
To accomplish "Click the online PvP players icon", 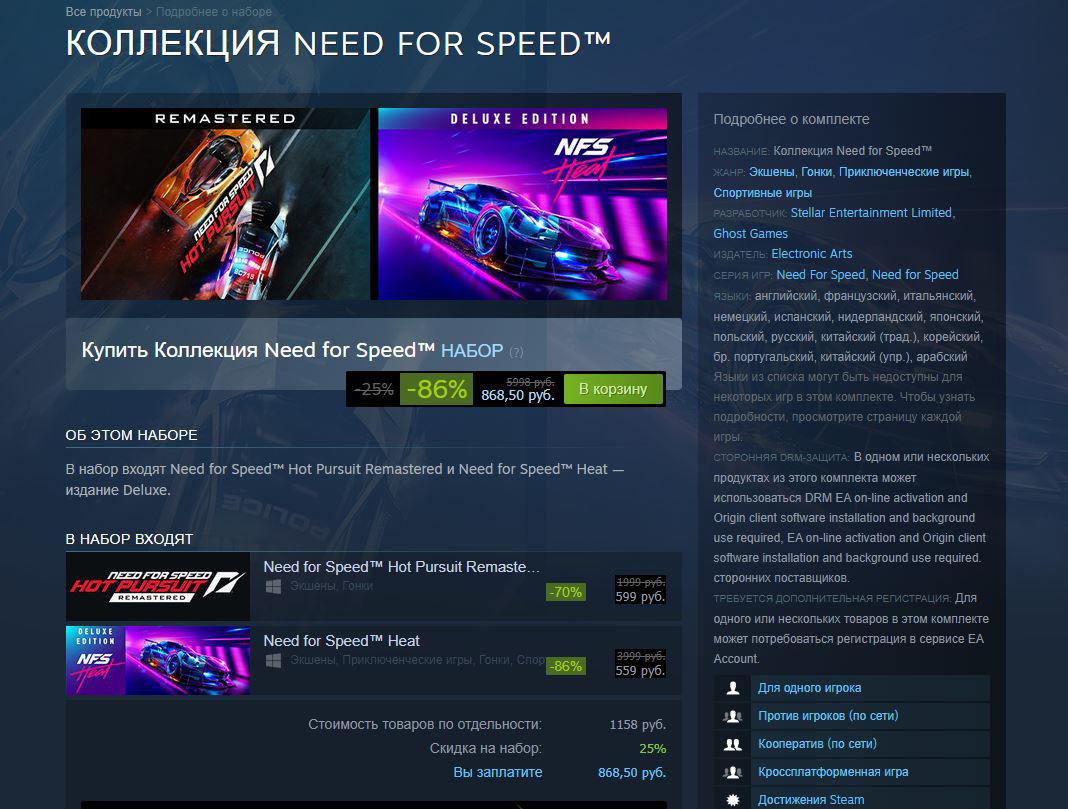I will pos(733,716).
